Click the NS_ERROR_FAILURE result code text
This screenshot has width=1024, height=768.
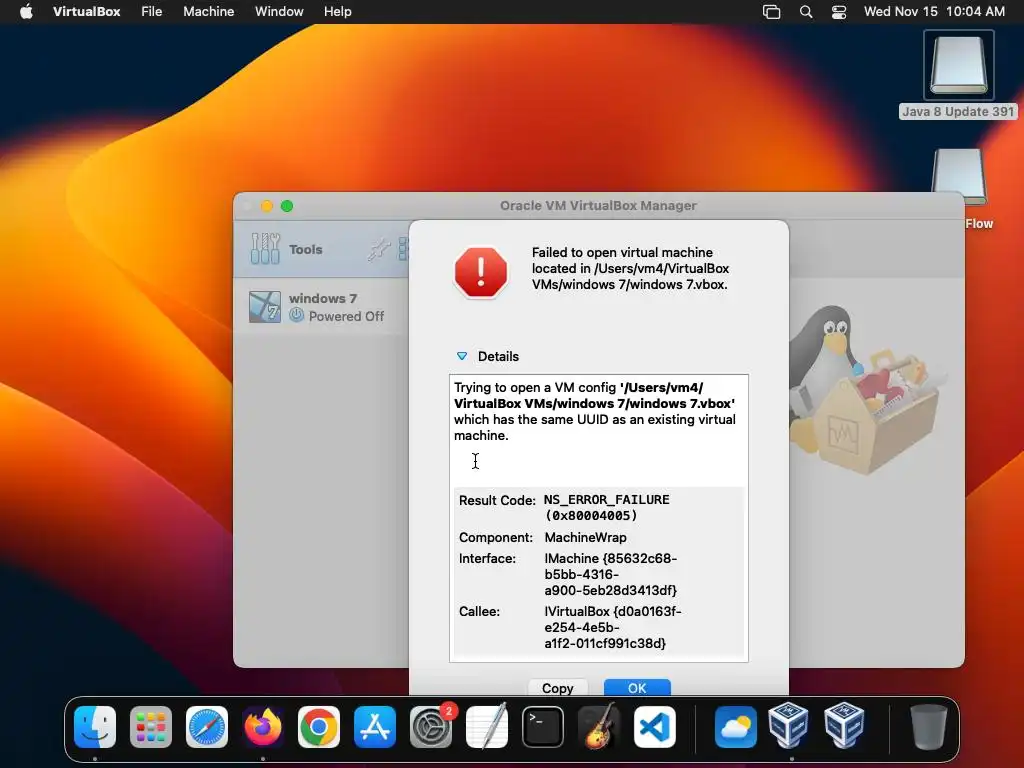606,507
